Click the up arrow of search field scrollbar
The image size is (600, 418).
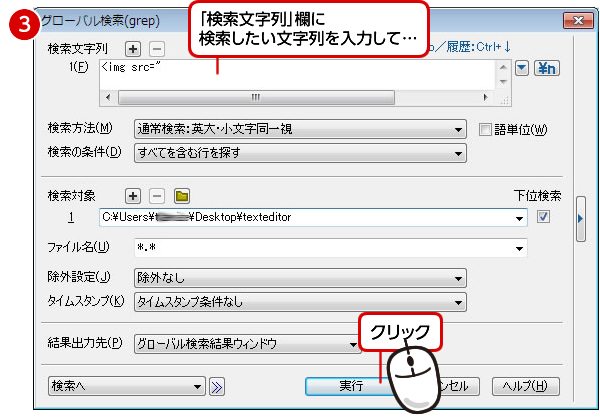pos(503,68)
